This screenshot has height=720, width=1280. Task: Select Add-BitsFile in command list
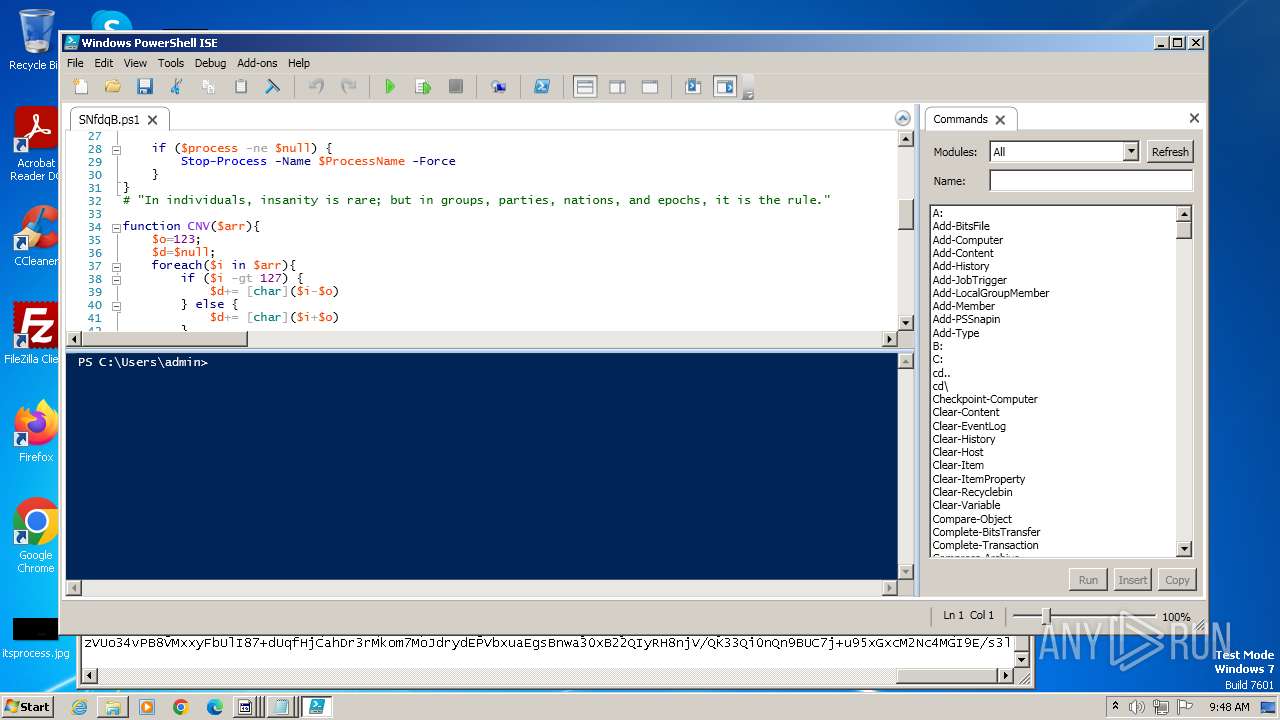click(961, 226)
